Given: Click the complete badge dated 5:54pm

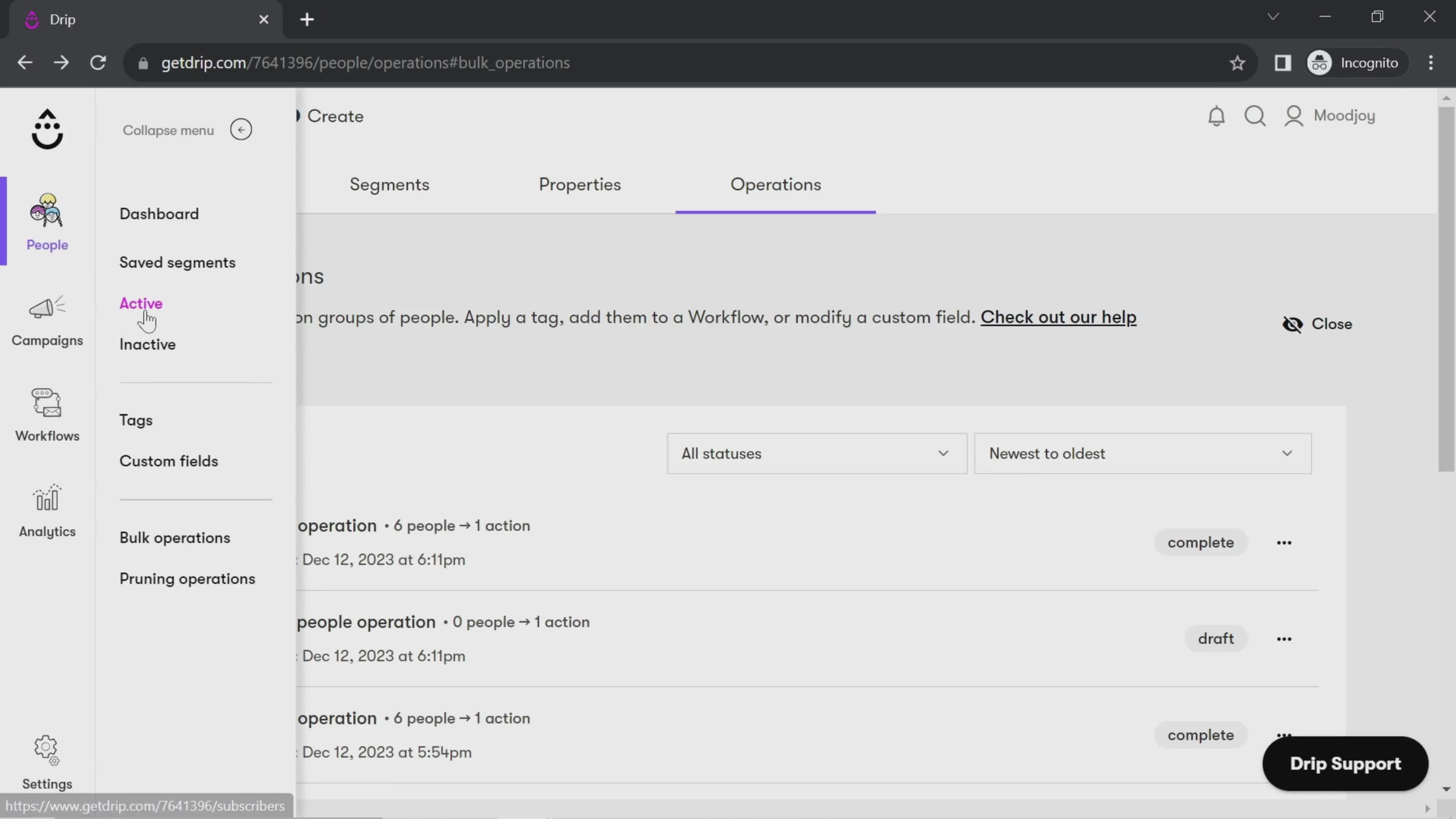Looking at the screenshot, I should coord(1200,735).
